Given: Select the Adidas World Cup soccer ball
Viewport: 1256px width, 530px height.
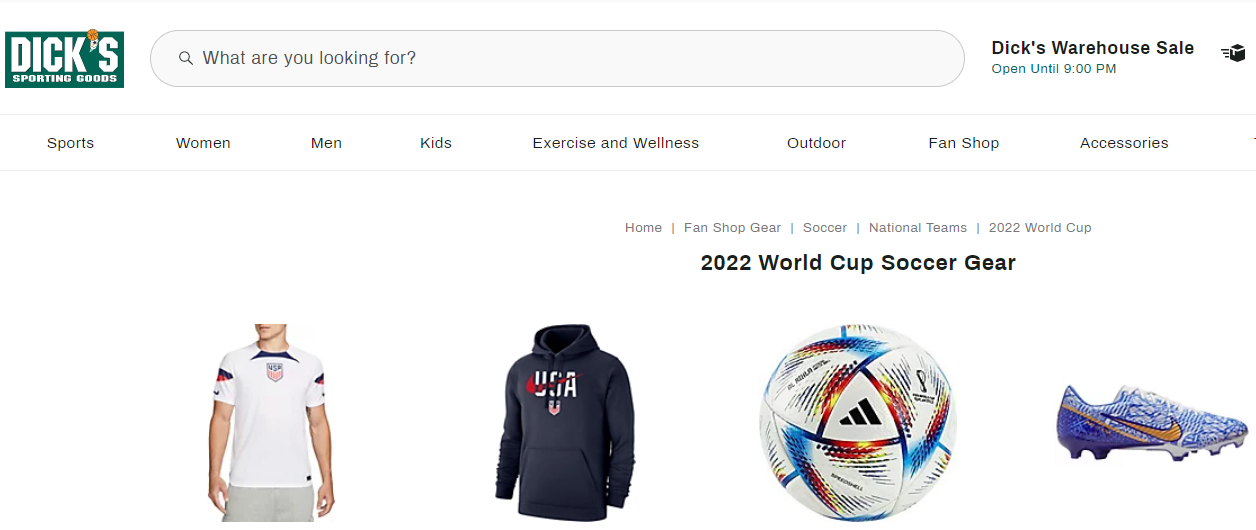Looking at the screenshot, I should pos(857,422).
